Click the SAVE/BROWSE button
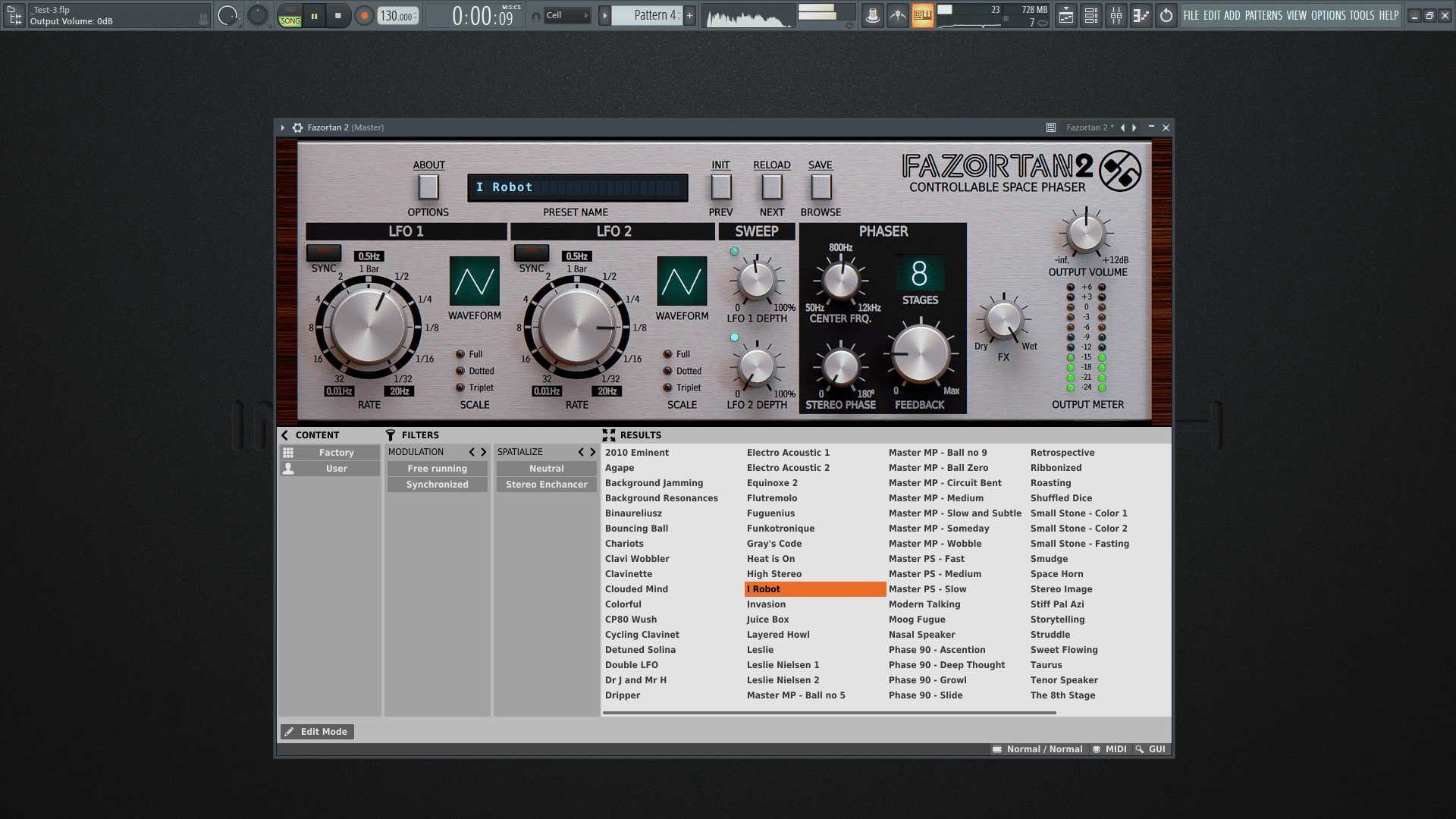This screenshot has width=1456, height=819. click(821, 187)
